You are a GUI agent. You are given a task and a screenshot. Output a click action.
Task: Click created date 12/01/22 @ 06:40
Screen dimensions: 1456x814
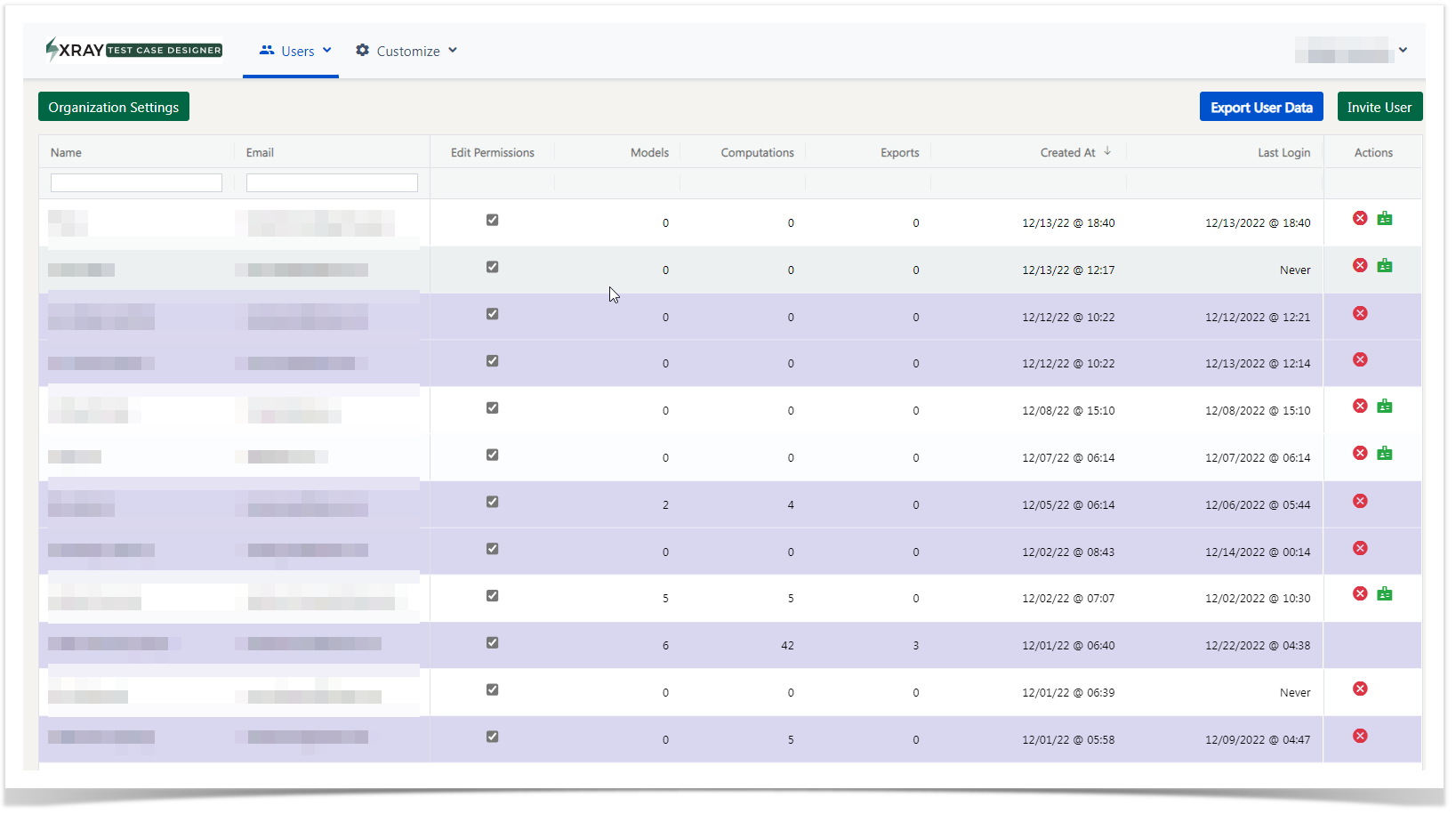1068,646
